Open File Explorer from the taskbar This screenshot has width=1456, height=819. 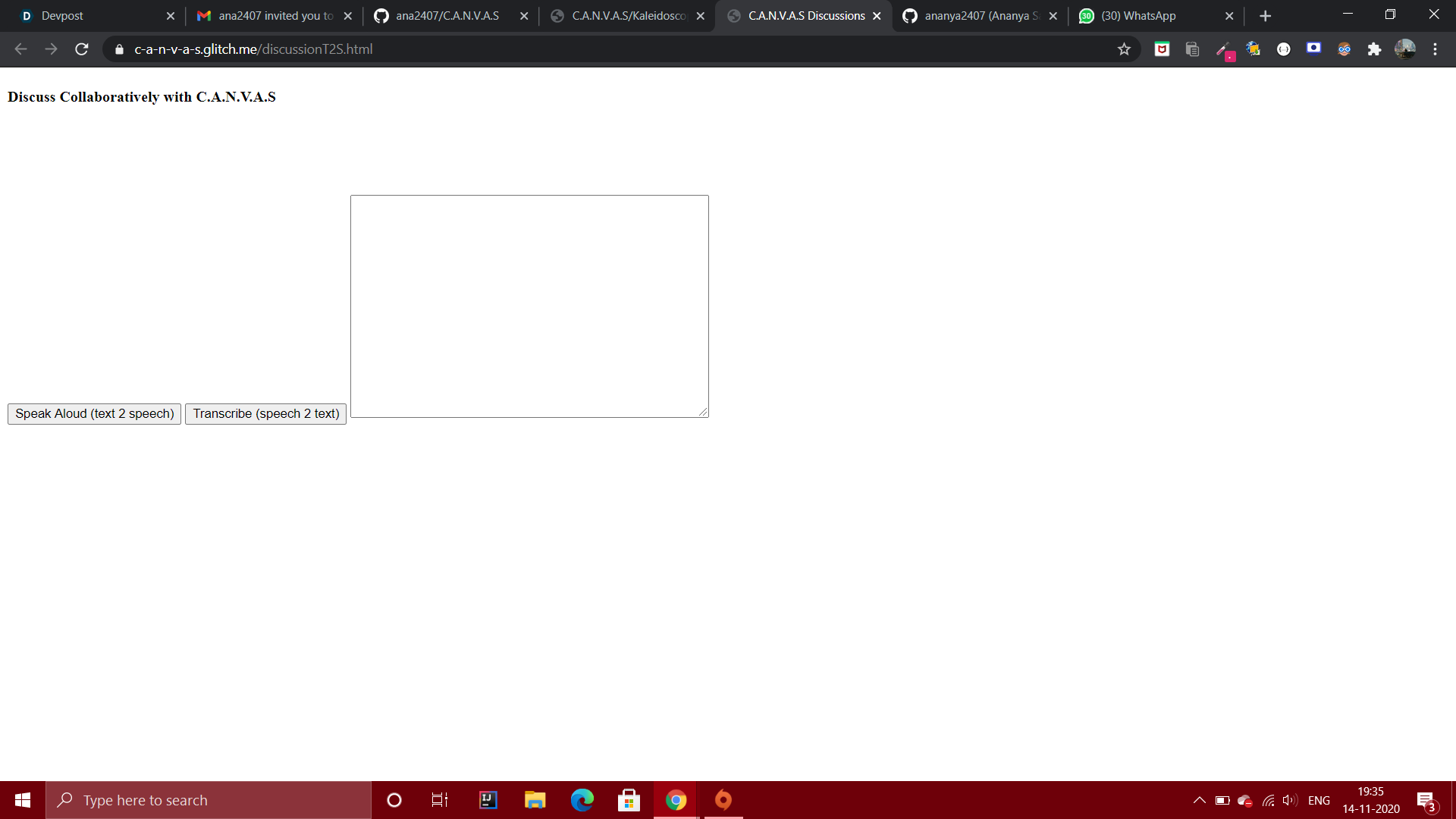pos(535,800)
